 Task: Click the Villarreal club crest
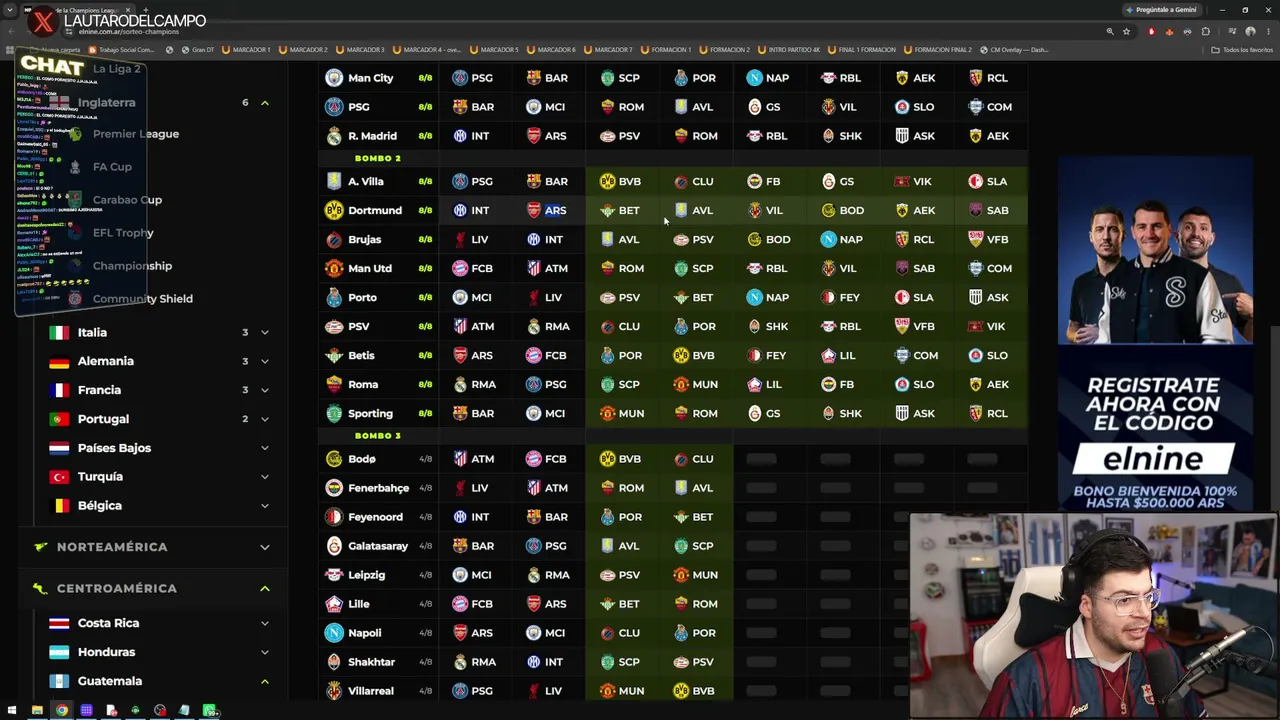coord(334,691)
